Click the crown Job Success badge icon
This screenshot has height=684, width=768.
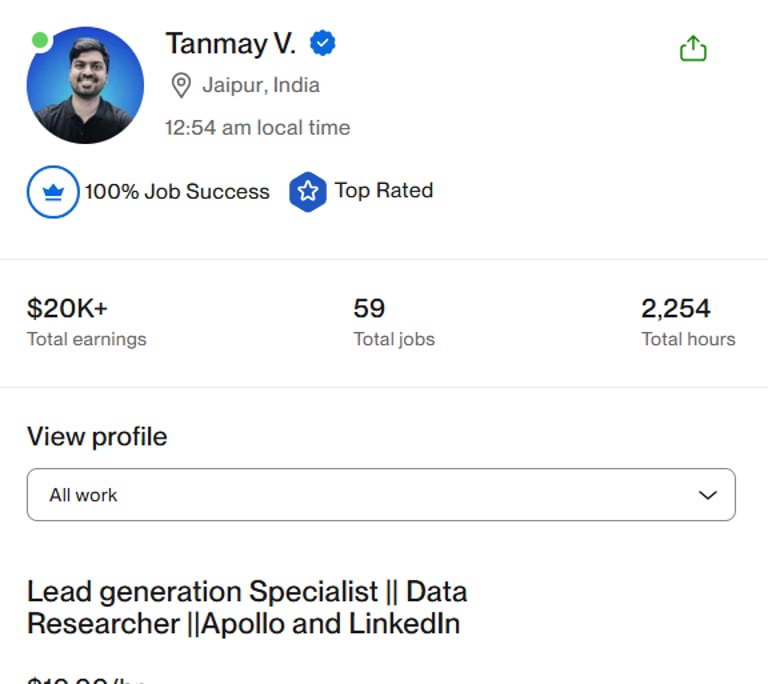(x=53, y=192)
